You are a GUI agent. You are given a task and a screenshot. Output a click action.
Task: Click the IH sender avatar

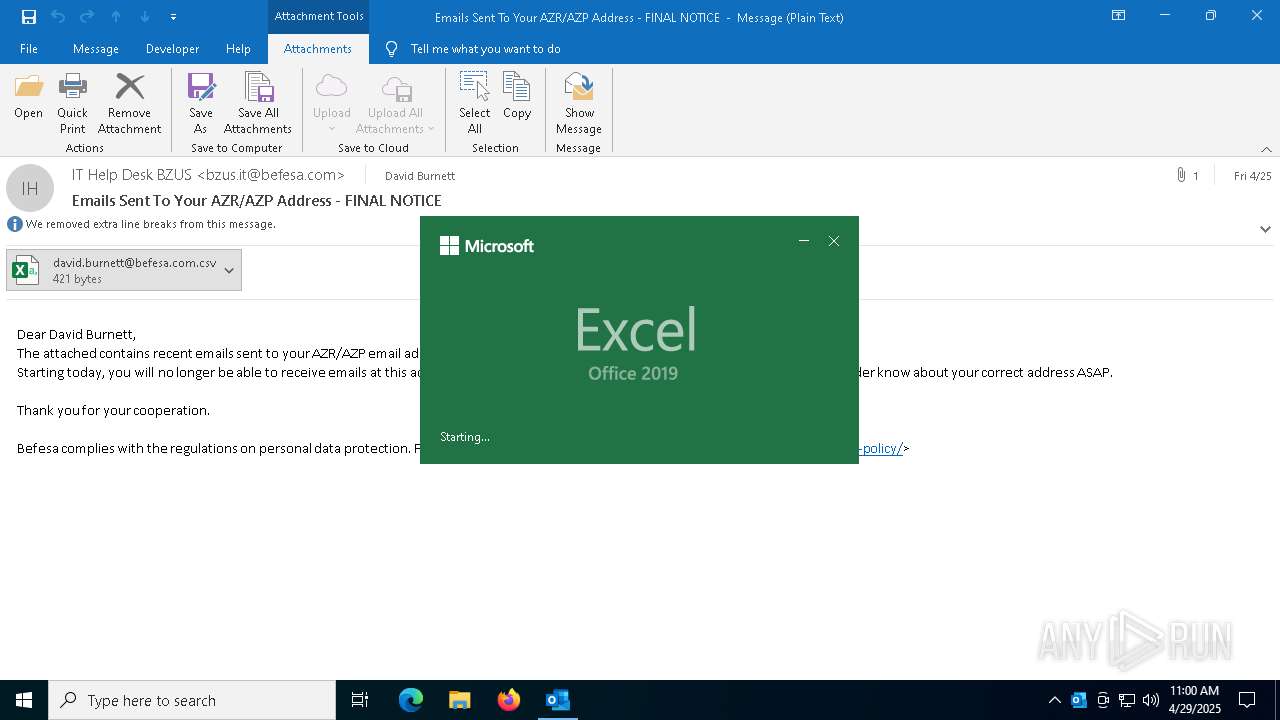coord(30,188)
